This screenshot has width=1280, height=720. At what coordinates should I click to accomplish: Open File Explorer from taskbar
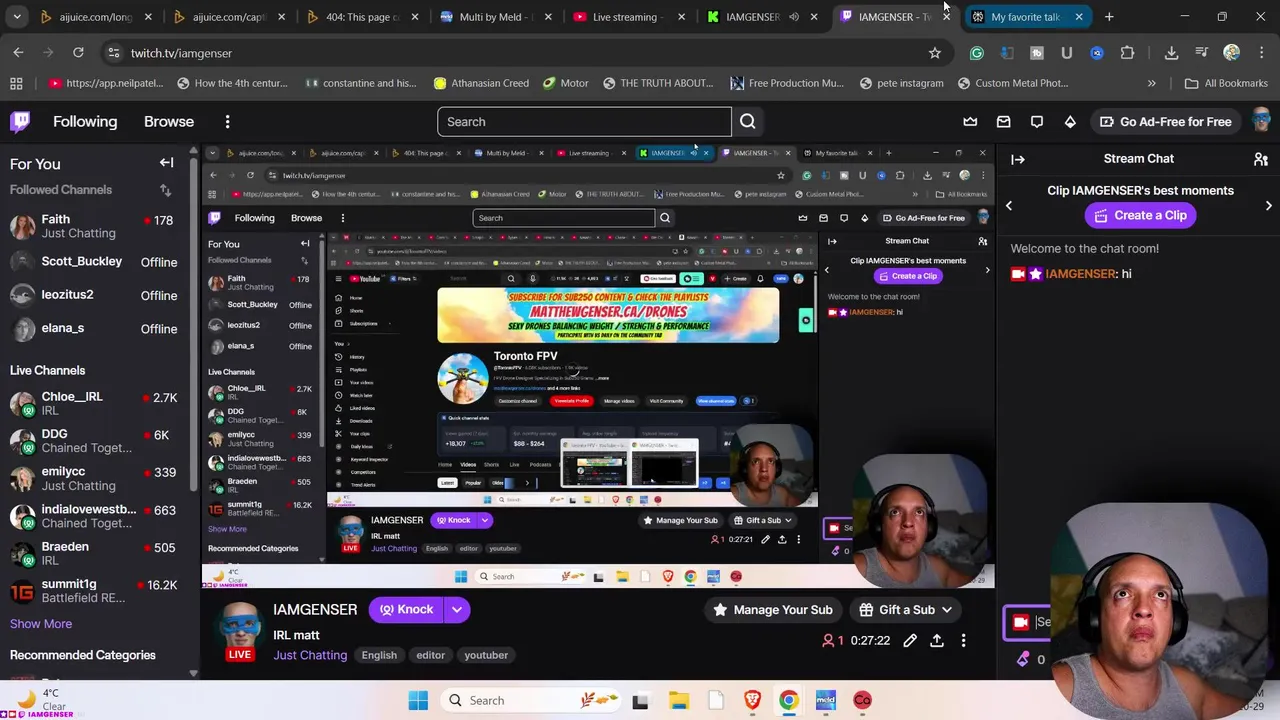[x=678, y=700]
